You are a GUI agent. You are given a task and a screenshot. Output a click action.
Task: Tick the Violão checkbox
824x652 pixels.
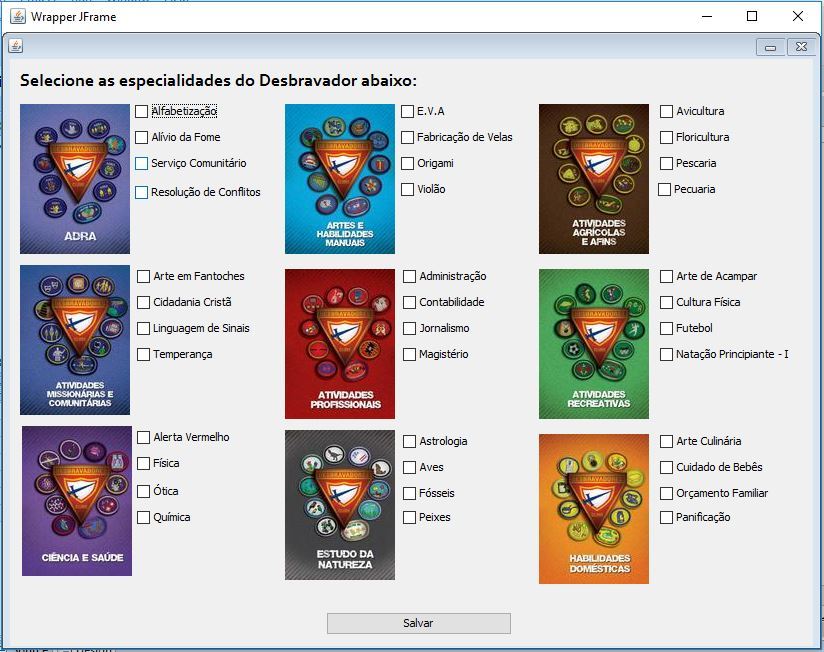(x=407, y=189)
